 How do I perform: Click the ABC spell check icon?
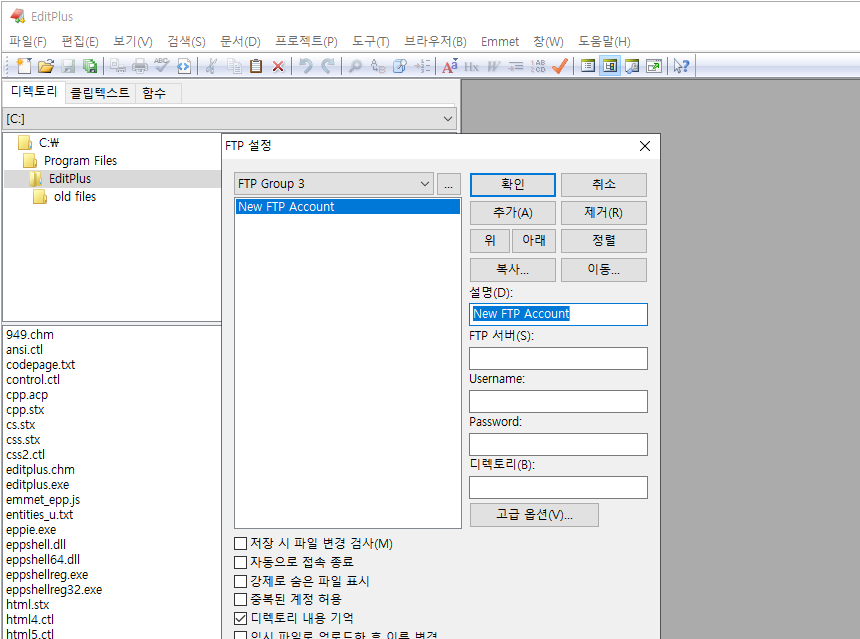[x=161, y=66]
